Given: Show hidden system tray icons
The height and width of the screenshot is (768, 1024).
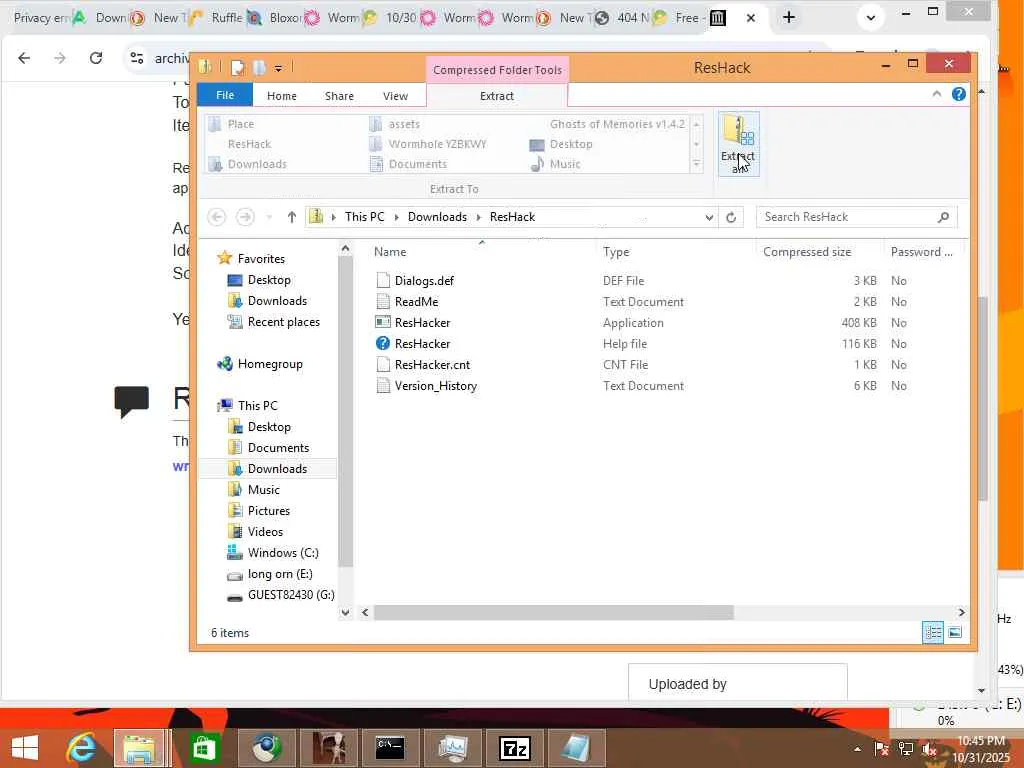Looking at the screenshot, I should pyautogui.click(x=857, y=749).
